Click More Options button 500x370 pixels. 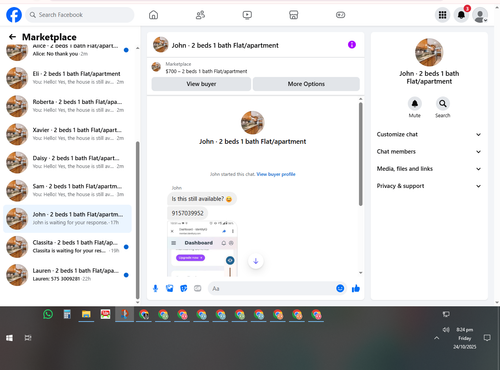click(306, 84)
